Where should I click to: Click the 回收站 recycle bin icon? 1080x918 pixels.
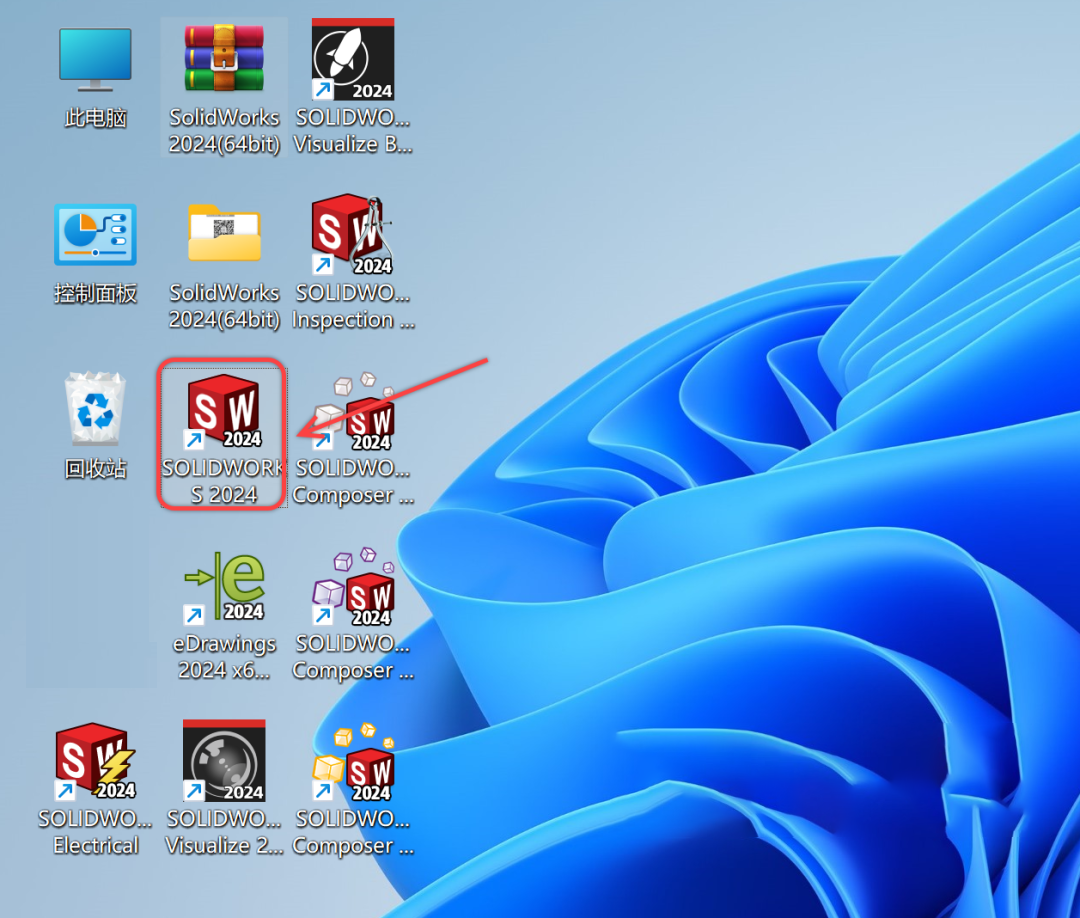pos(95,410)
